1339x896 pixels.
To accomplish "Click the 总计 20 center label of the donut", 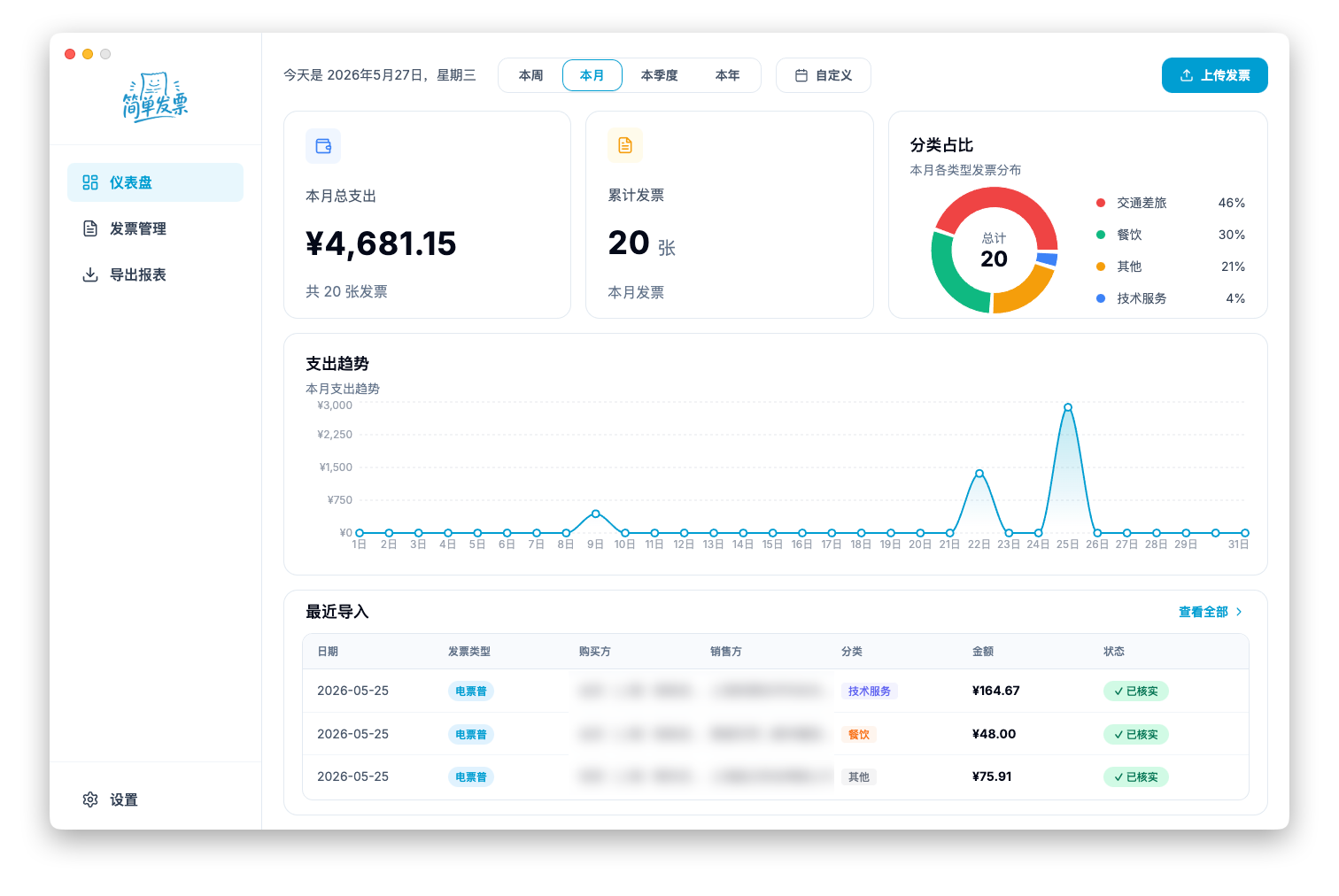I will click(995, 251).
